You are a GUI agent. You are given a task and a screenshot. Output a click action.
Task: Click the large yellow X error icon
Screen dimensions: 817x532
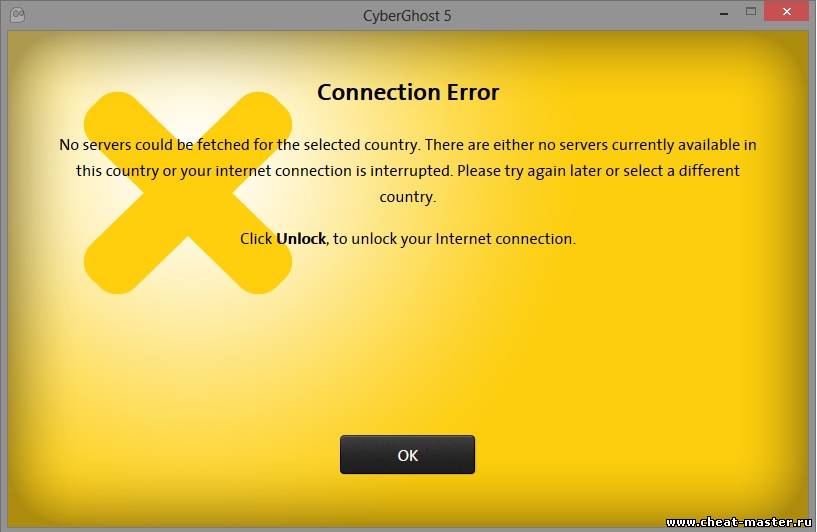click(188, 193)
